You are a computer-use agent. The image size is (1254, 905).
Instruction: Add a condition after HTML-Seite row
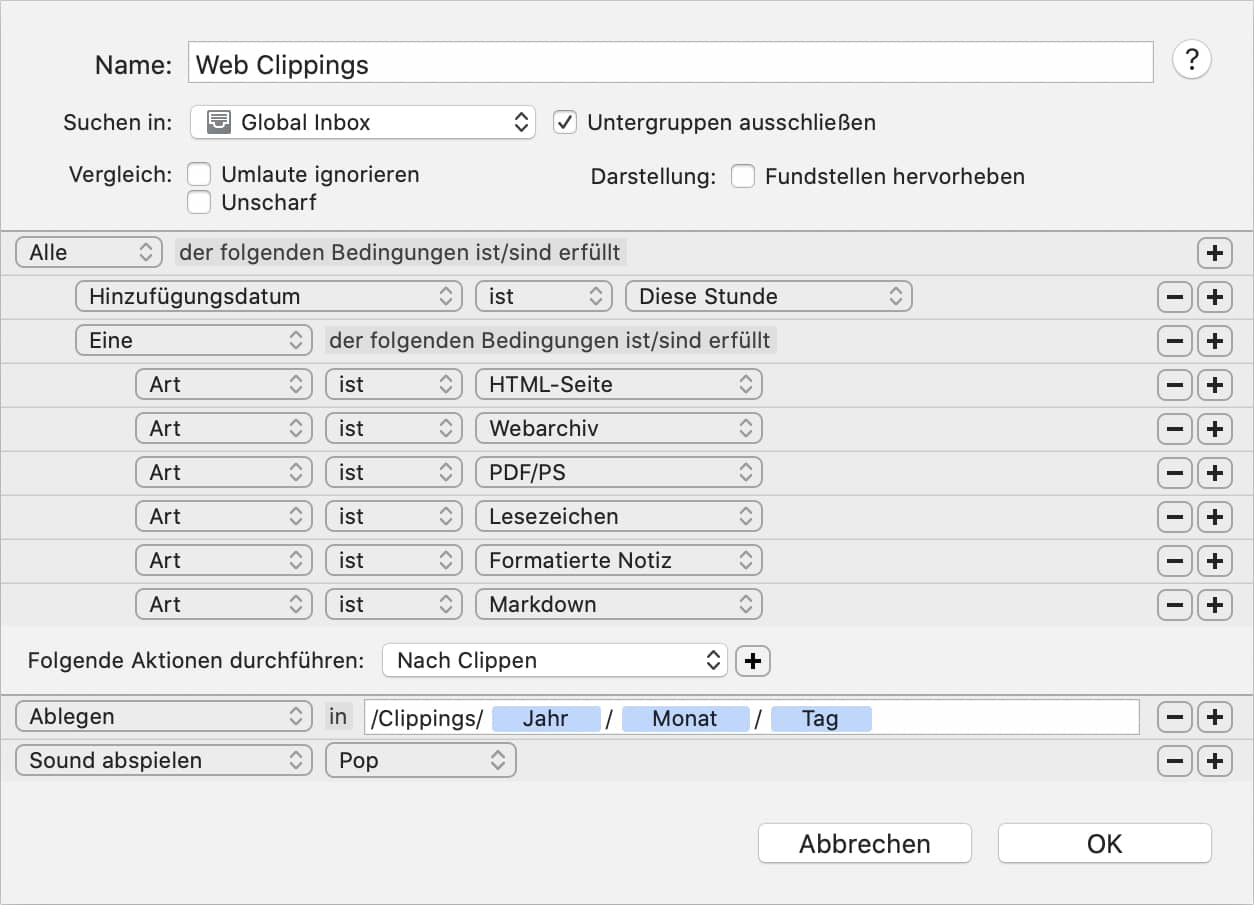coord(1214,385)
